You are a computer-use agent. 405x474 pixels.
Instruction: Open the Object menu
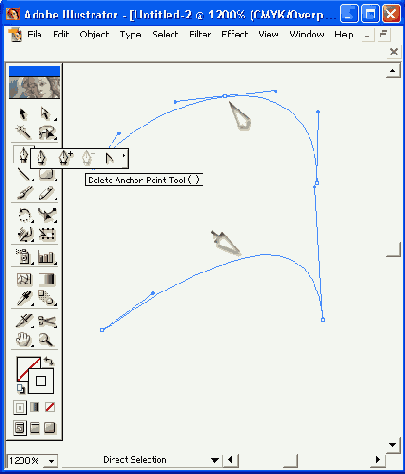click(x=94, y=34)
